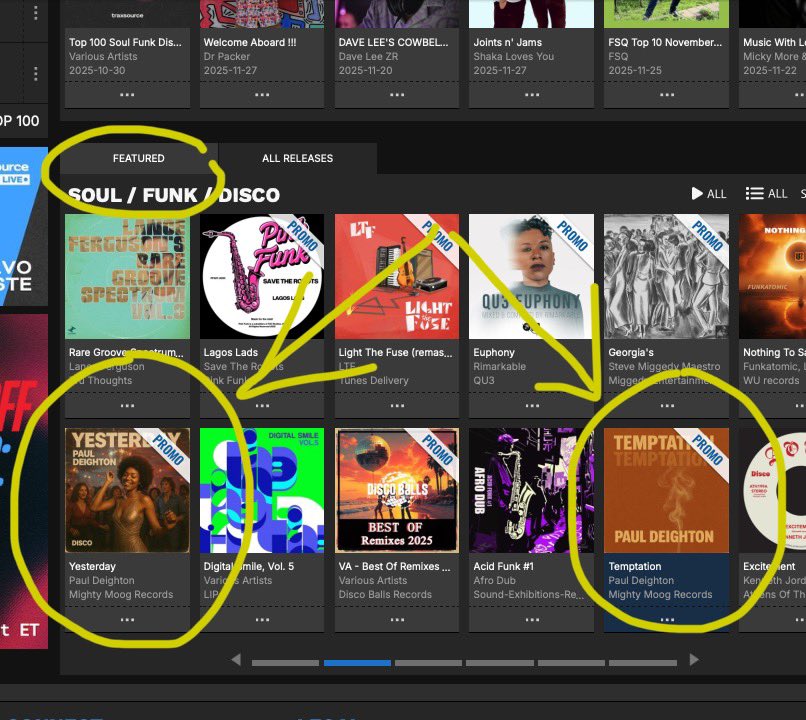Open Light The Fuse cover art
The image size is (806, 720).
tap(397, 276)
